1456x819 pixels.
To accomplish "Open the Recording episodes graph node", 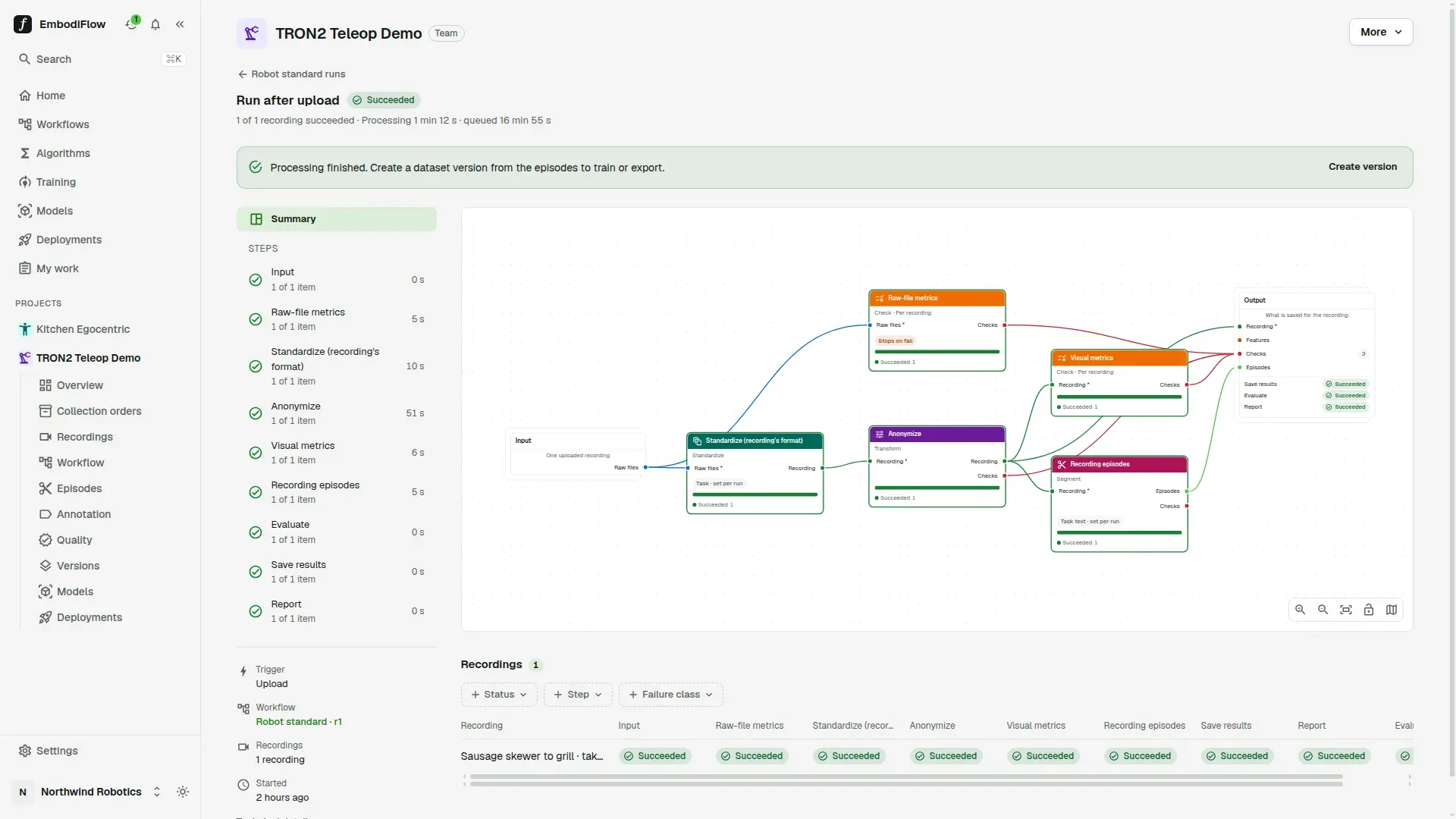I will coord(1119,504).
